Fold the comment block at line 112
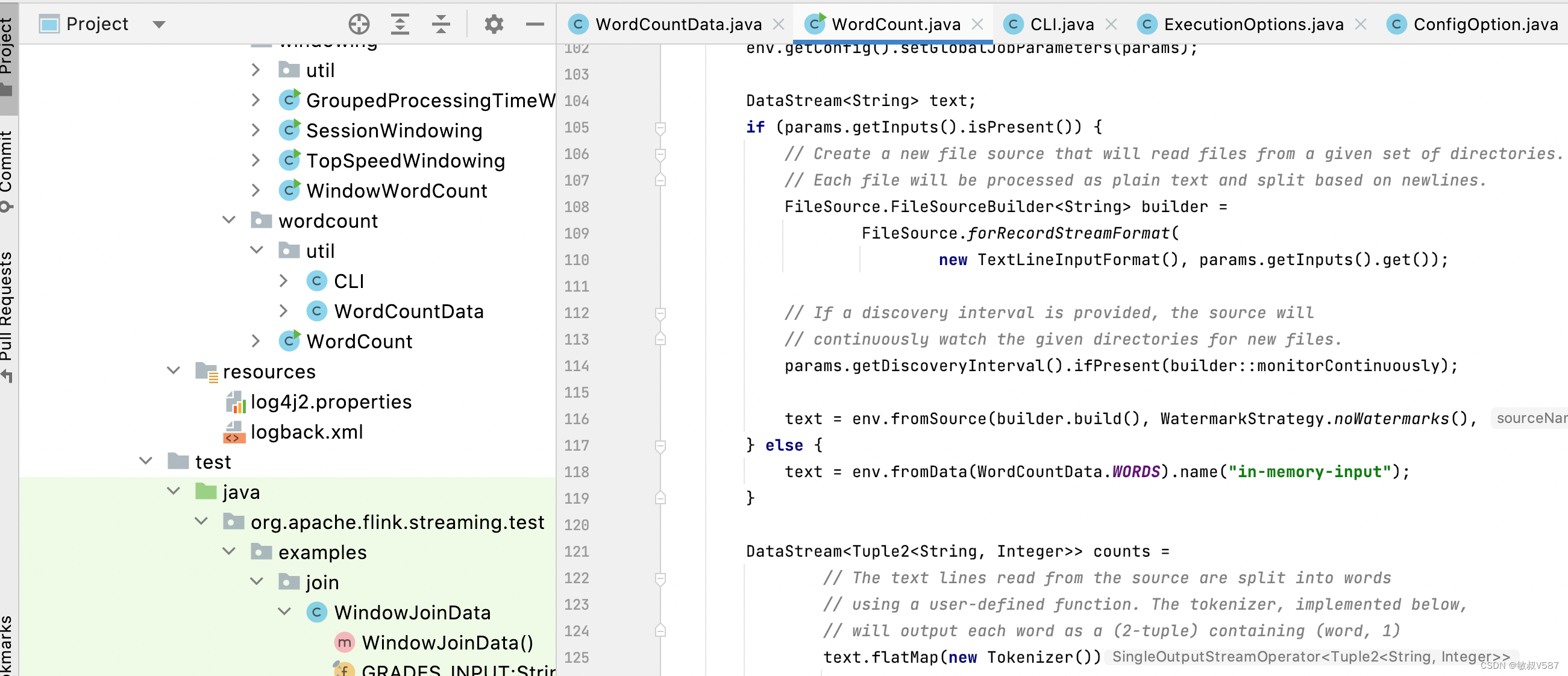Image resolution: width=1568 pixels, height=676 pixels. pyautogui.click(x=660, y=313)
